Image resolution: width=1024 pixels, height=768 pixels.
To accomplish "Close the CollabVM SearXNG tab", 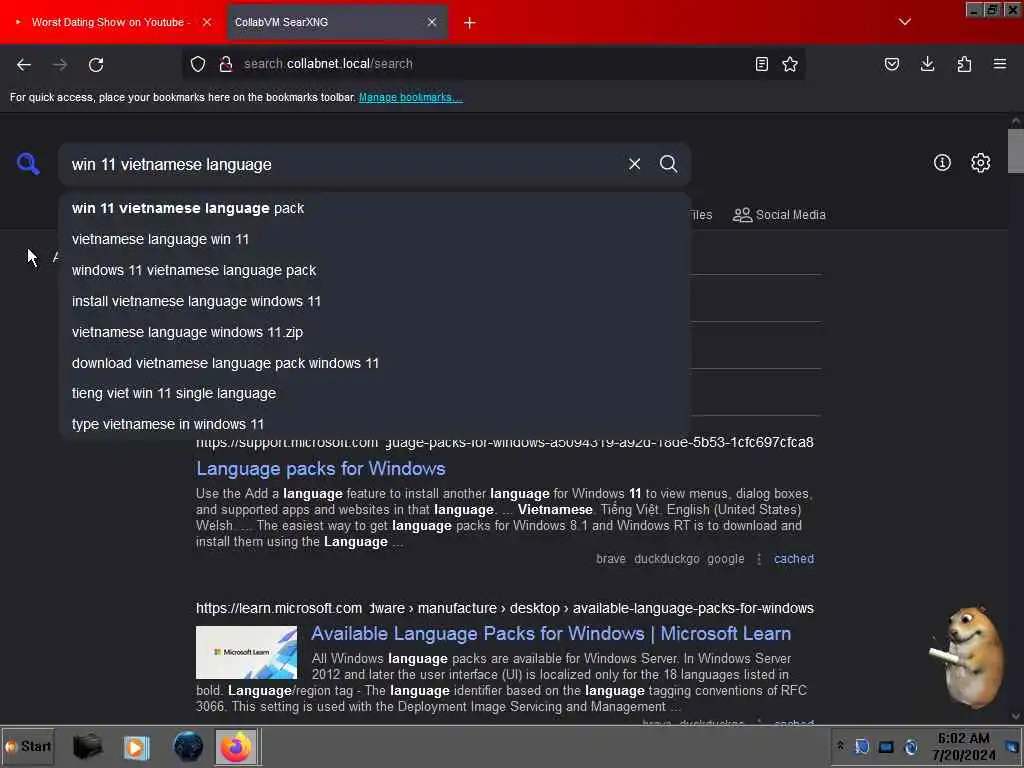I will 432,22.
